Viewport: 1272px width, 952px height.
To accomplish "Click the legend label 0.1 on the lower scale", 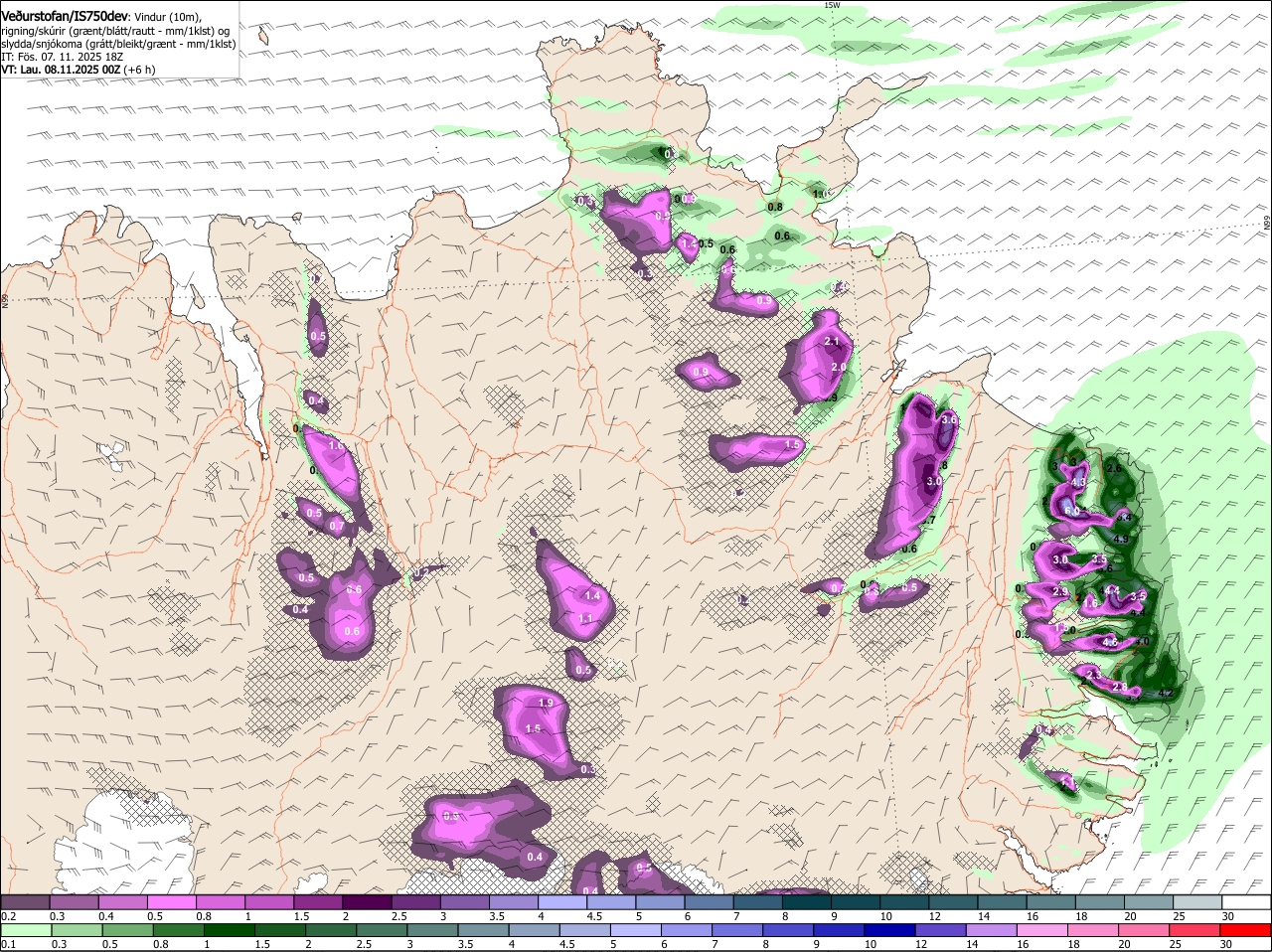I will click(8, 945).
